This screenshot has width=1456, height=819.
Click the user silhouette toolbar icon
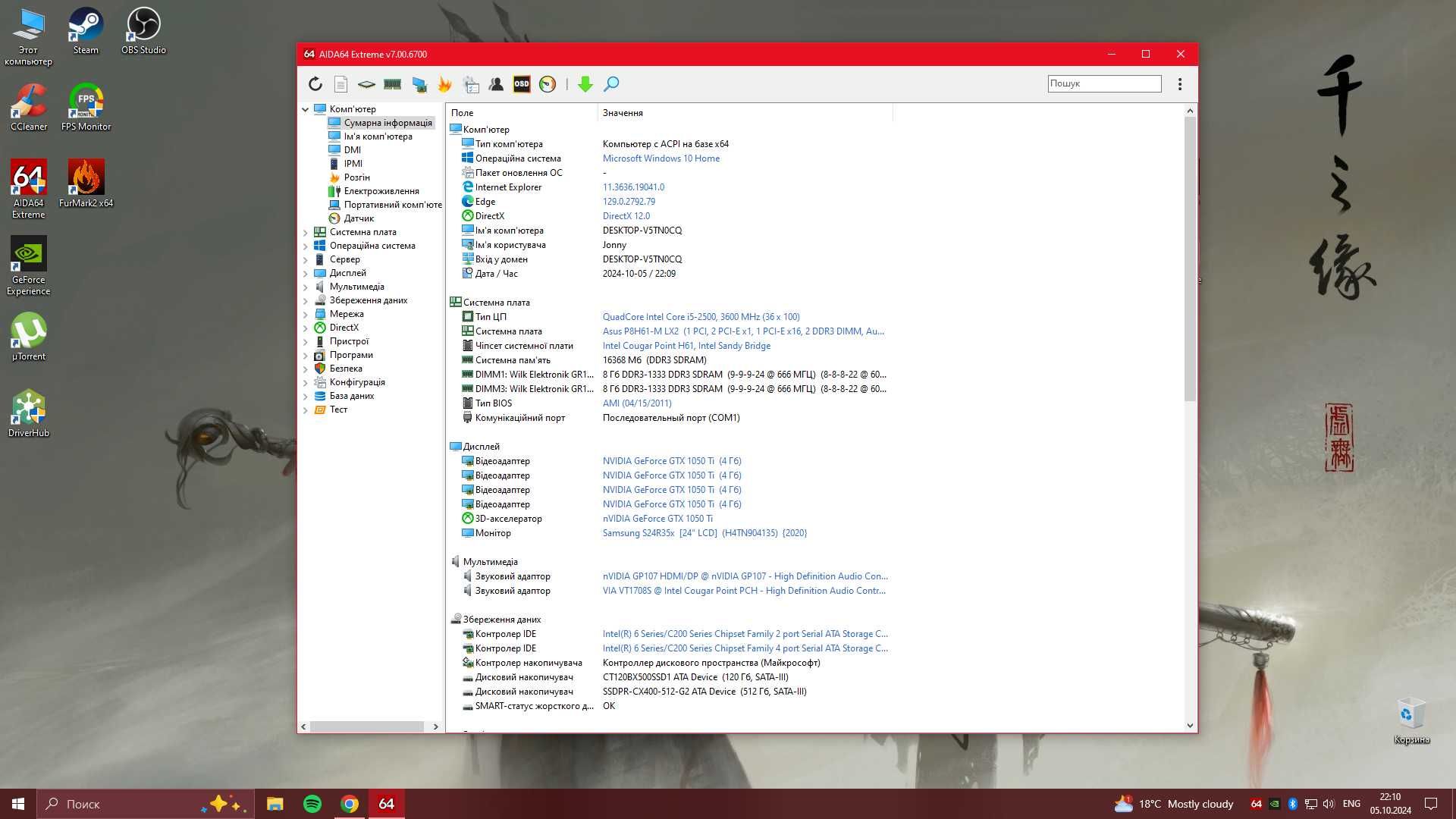coord(496,84)
